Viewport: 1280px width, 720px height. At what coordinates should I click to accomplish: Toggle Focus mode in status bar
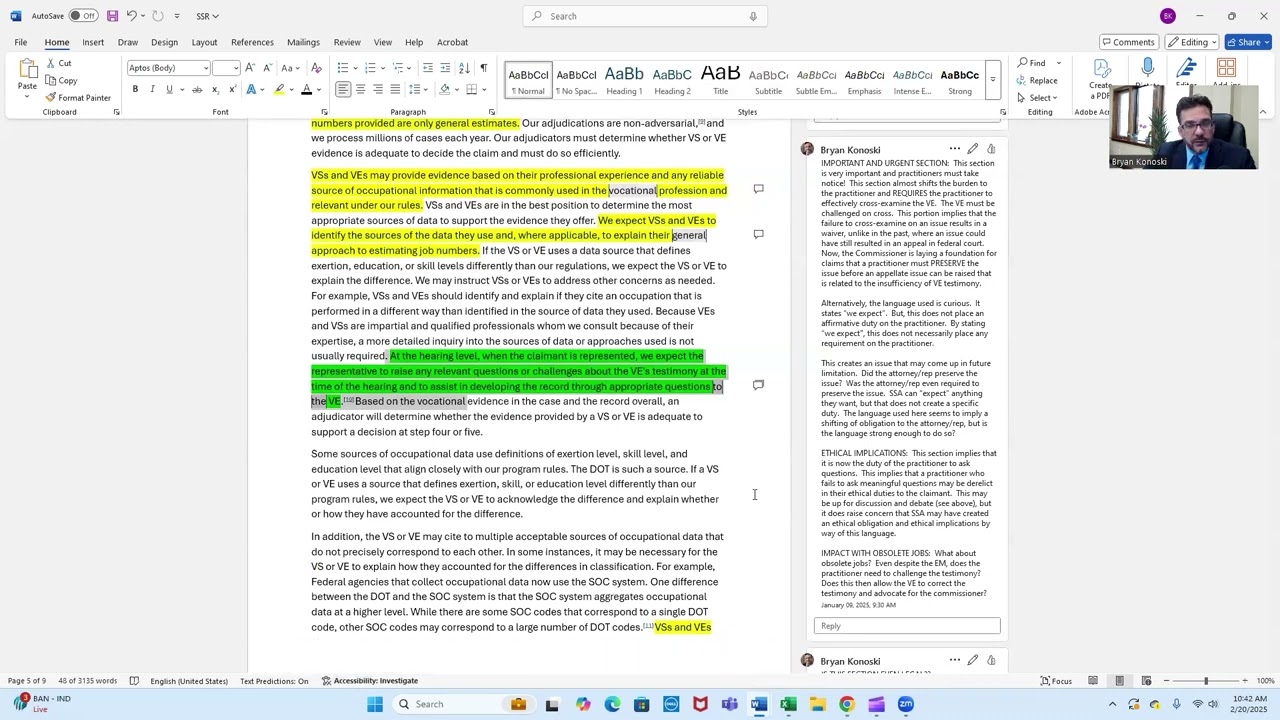point(1056,681)
